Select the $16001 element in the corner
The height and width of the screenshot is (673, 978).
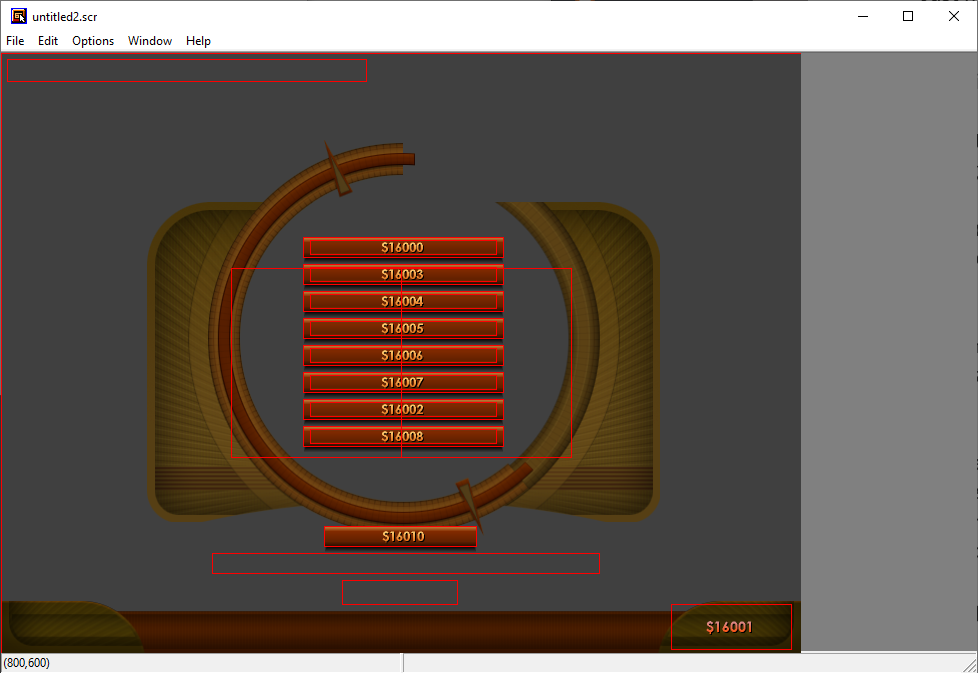coord(731,627)
